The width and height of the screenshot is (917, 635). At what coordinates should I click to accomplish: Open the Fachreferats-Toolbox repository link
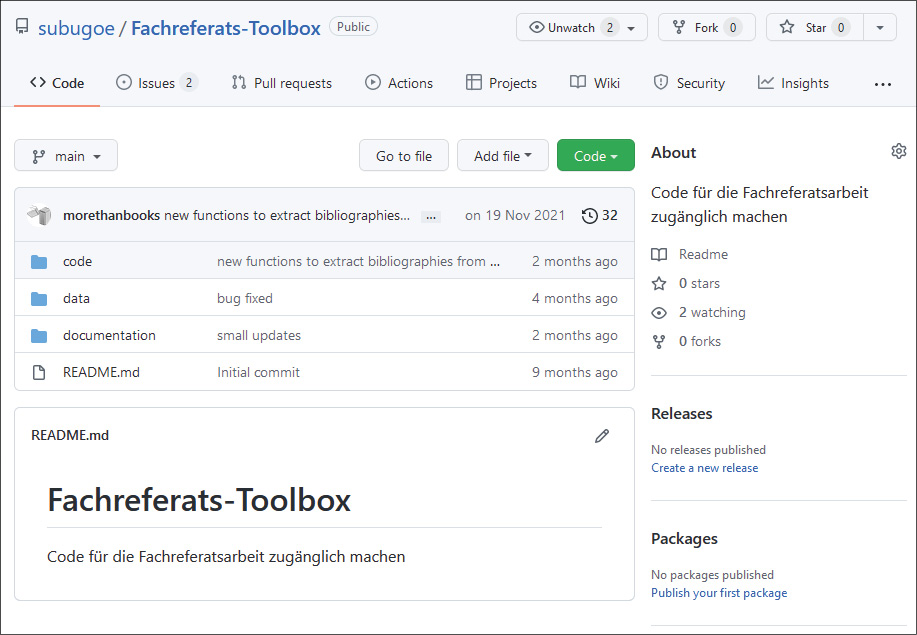(x=226, y=28)
